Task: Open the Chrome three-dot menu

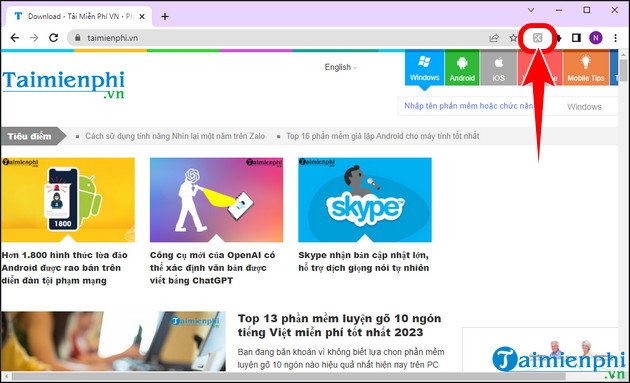Action: [616, 38]
